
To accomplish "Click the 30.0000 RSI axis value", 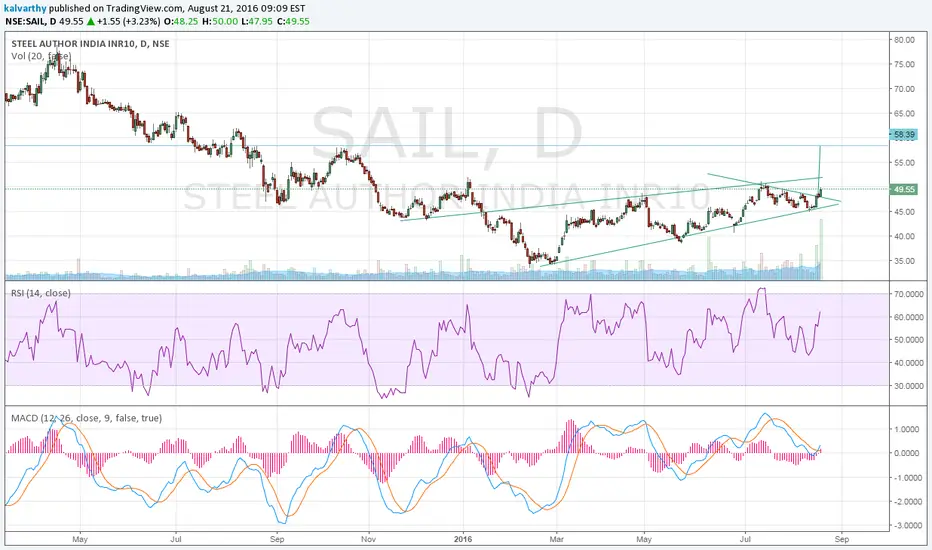I will click(x=909, y=386).
